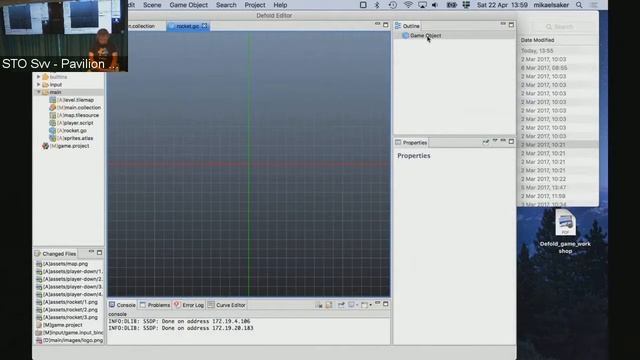Open the Search menu

226,5
